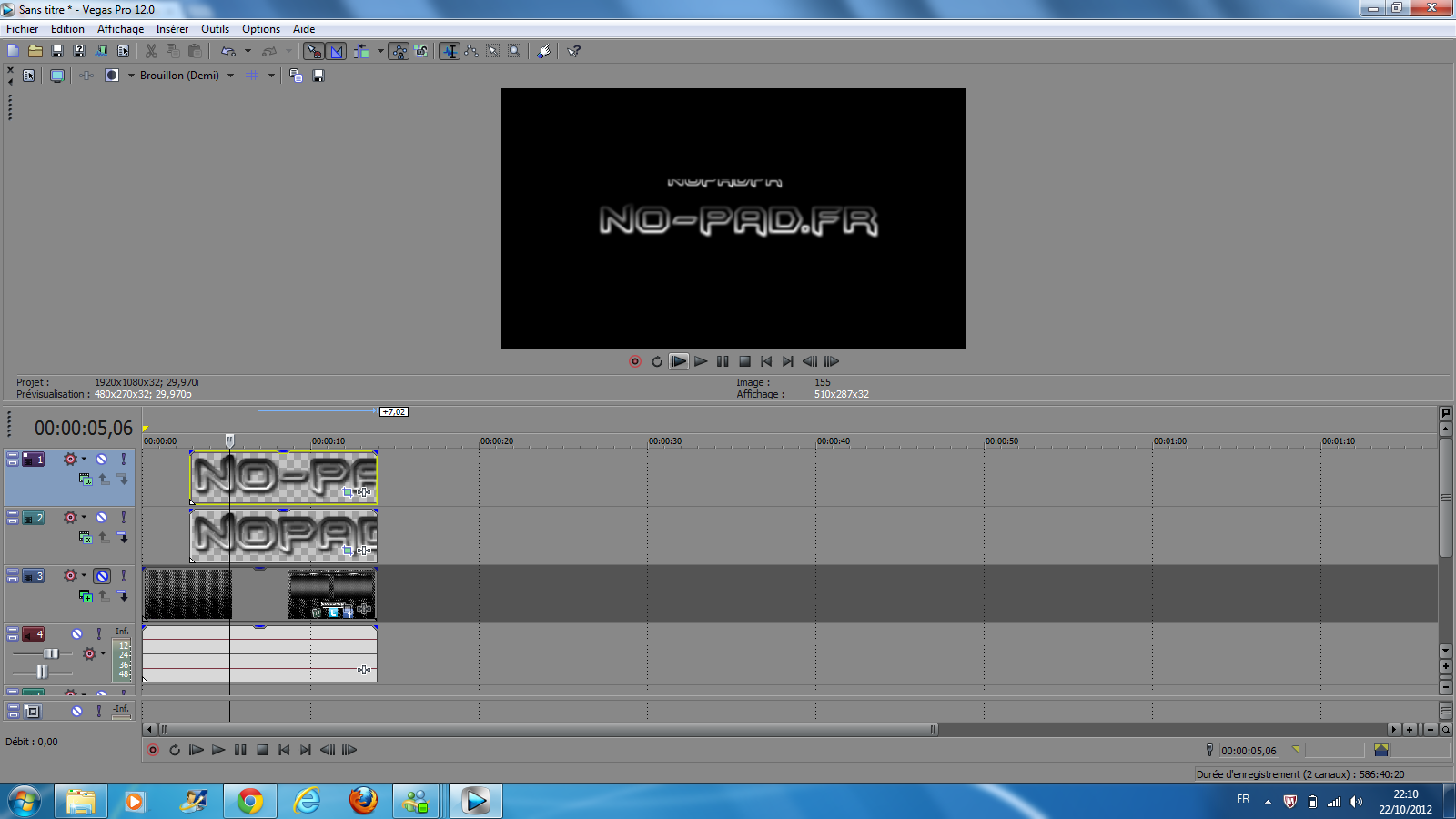Expand the overlays grid dropdown arrow
The width and height of the screenshot is (1456, 819).
click(271, 76)
